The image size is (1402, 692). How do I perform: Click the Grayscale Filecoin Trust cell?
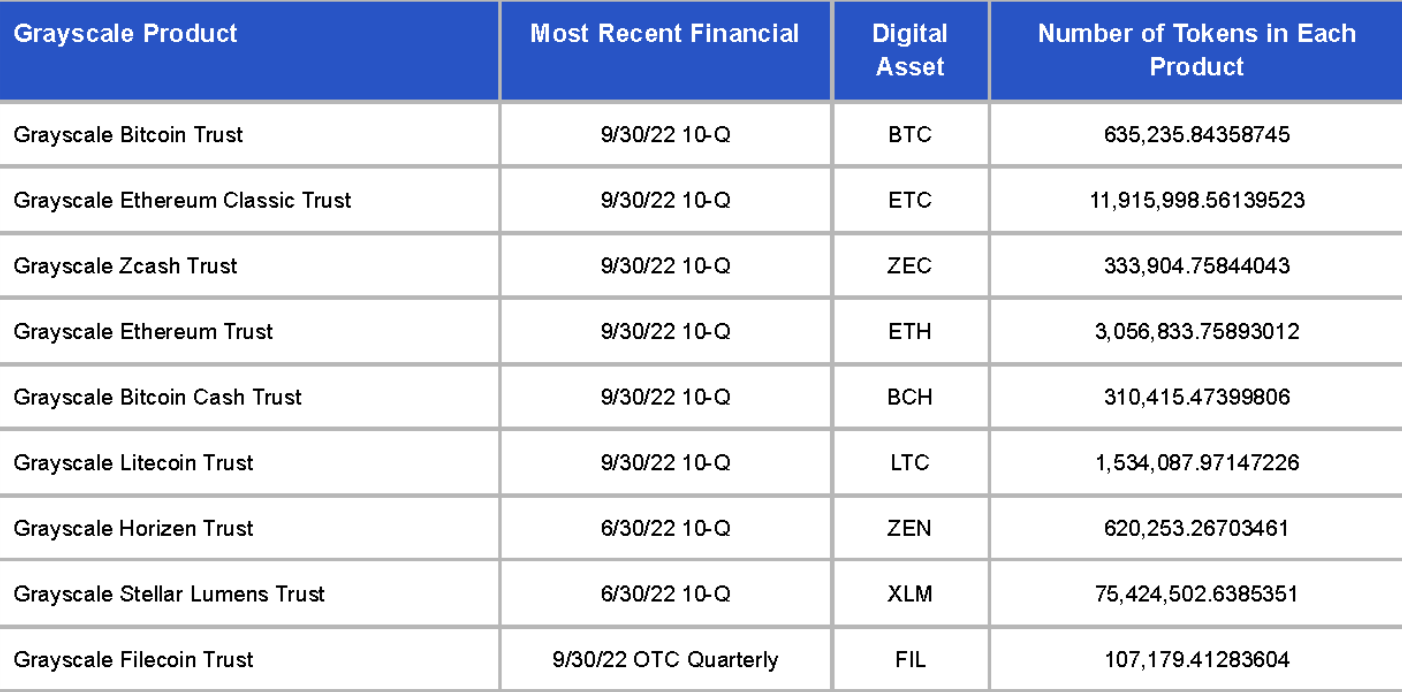(133, 660)
